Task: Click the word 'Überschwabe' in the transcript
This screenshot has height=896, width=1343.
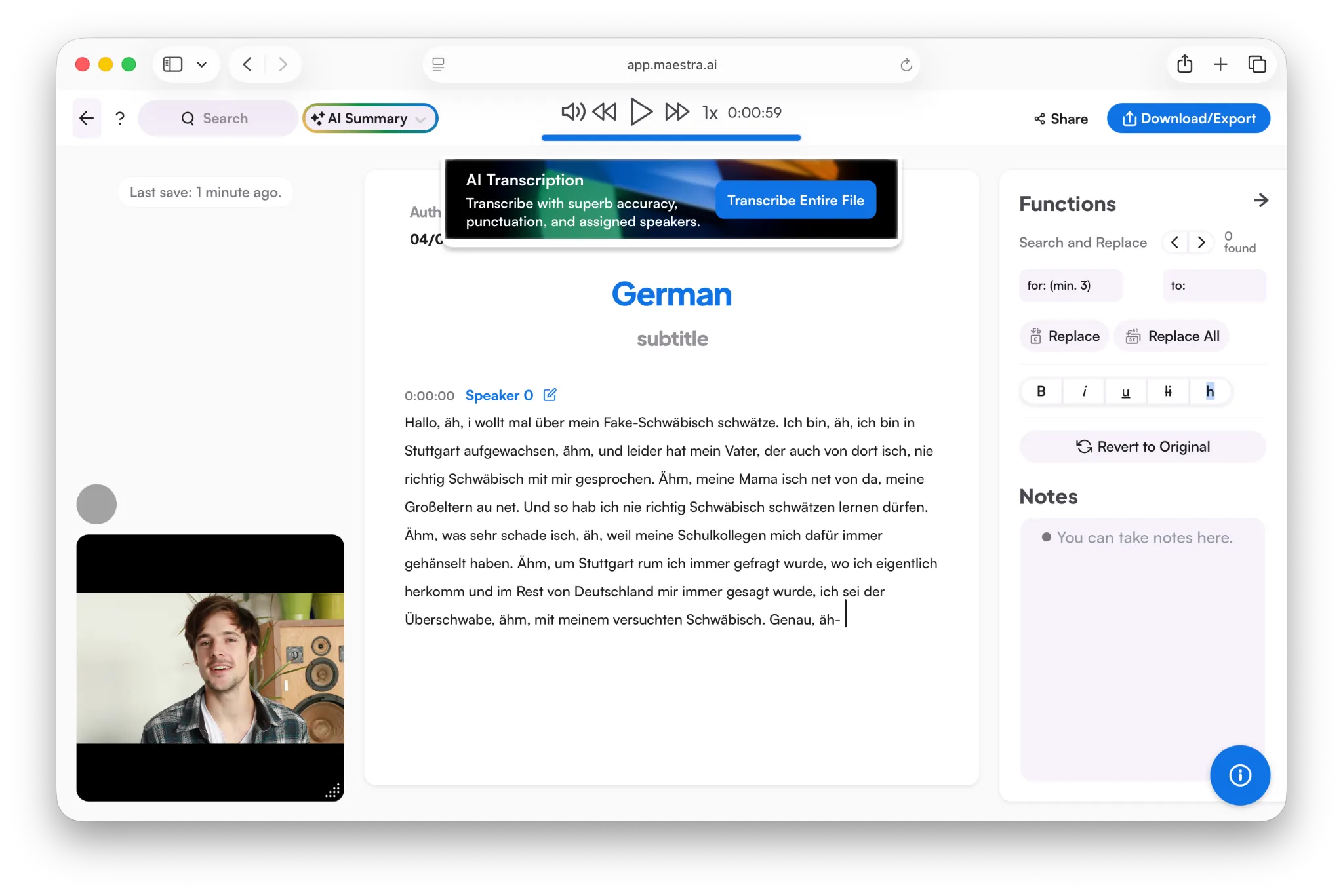Action: pos(448,620)
